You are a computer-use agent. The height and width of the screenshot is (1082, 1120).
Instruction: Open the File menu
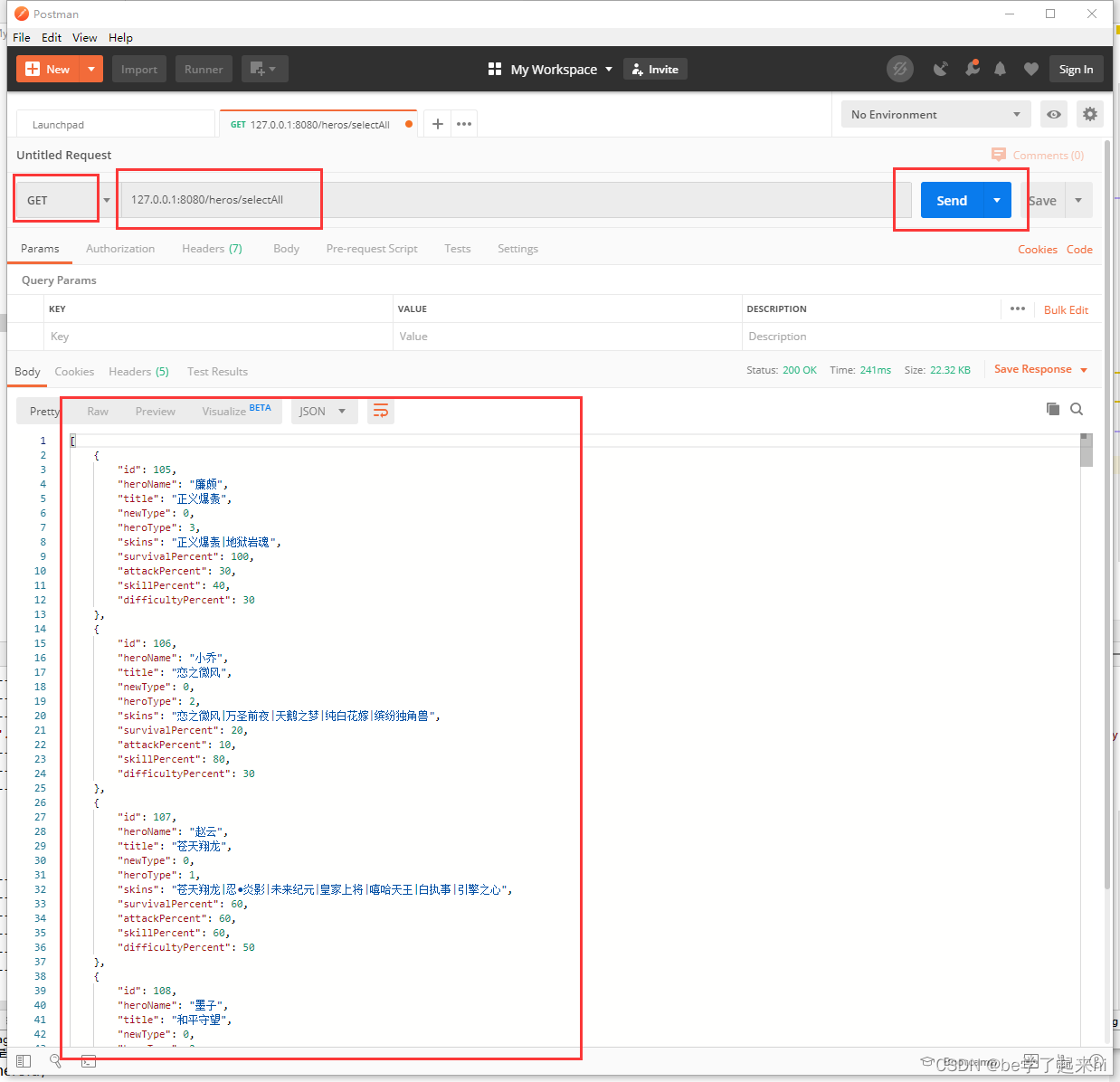pos(22,37)
